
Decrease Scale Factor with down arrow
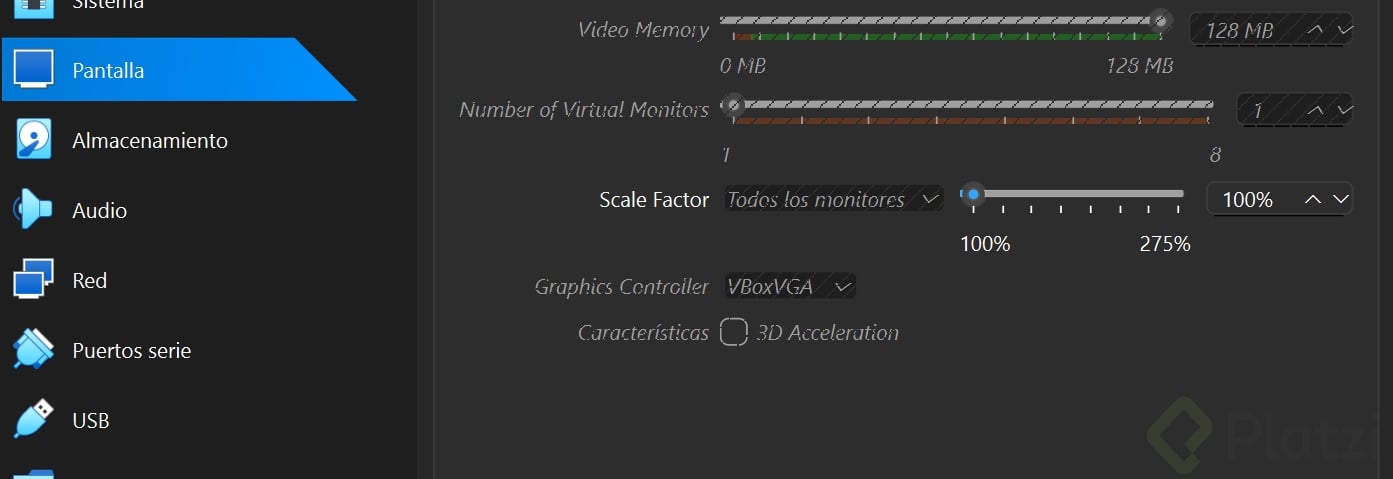click(x=1340, y=199)
